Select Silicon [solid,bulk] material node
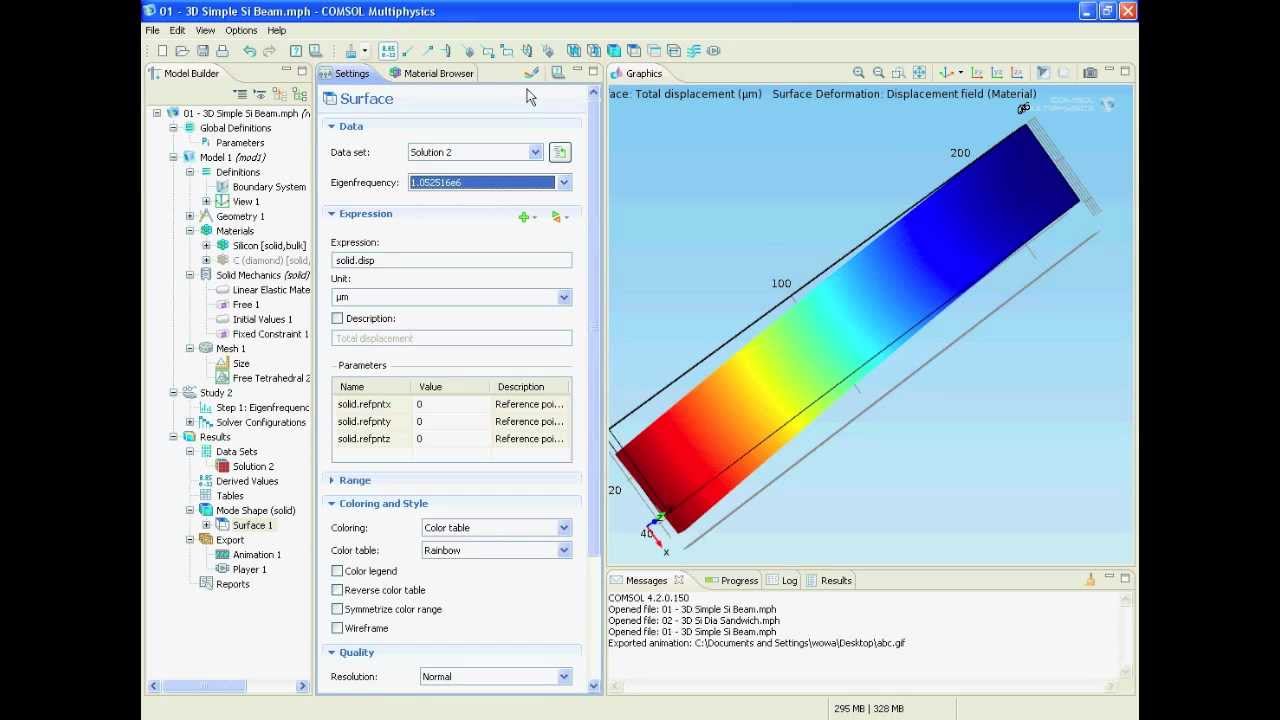This screenshot has width=1280, height=720. [x=260, y=246]
